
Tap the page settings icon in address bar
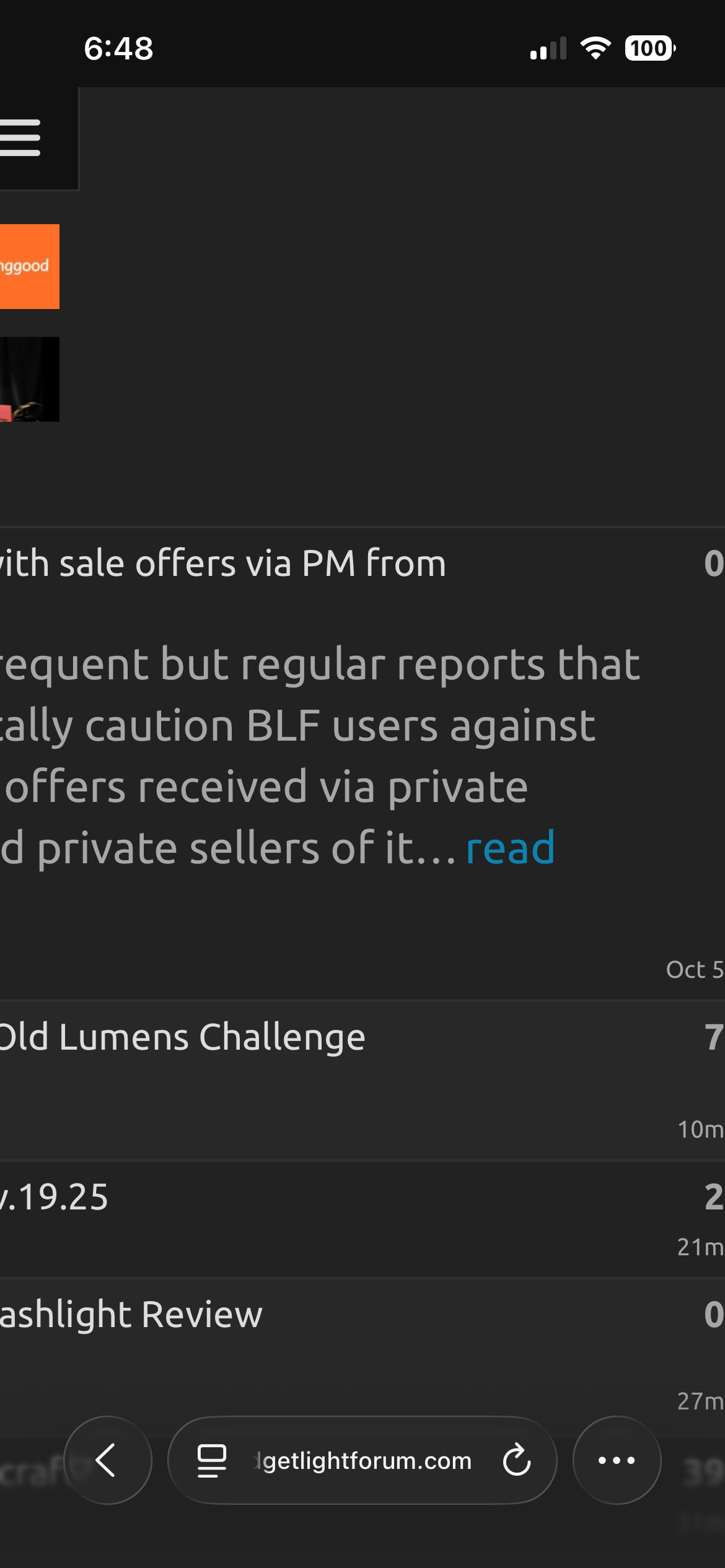[x=211, y=1460]
